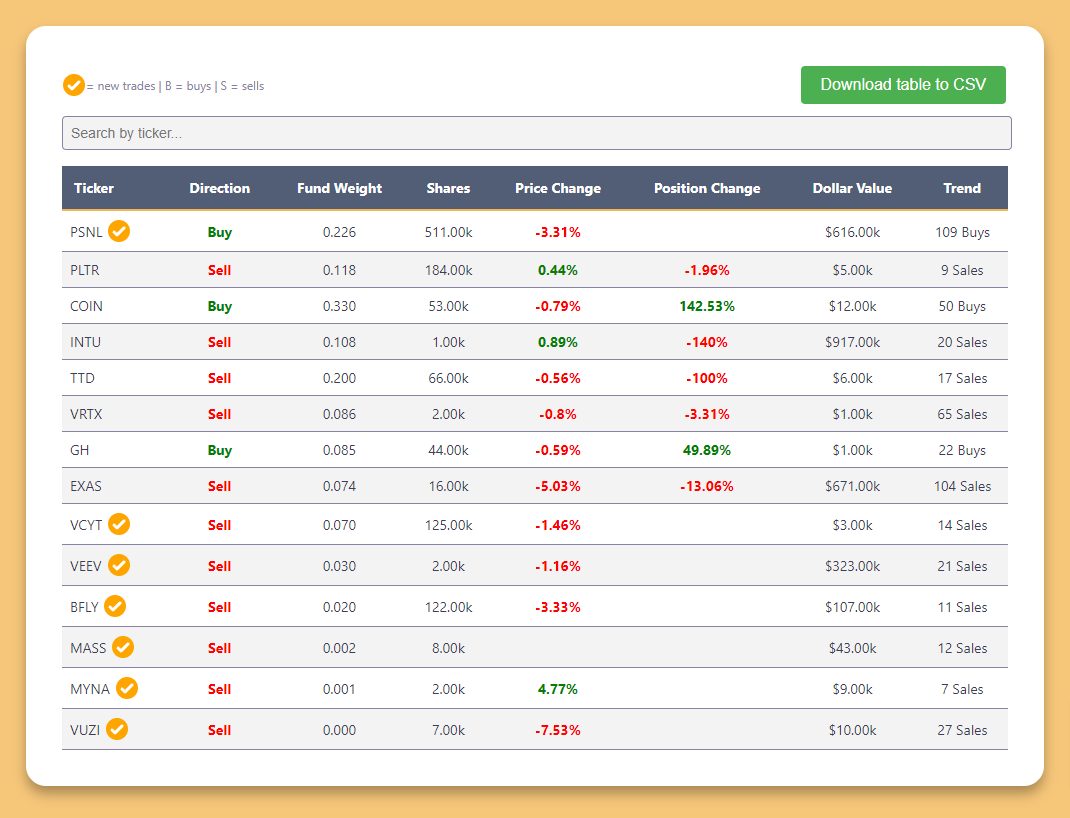Click the -13.06% position change for EXAS

[x=707, y=487]
